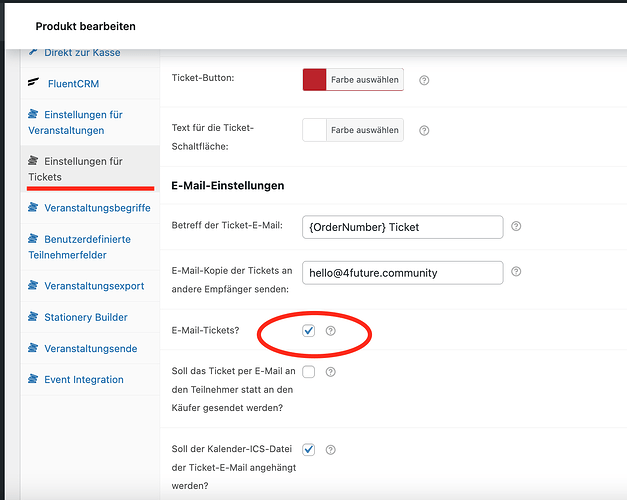Click Farbe auswählen for ticket button text

364,130
